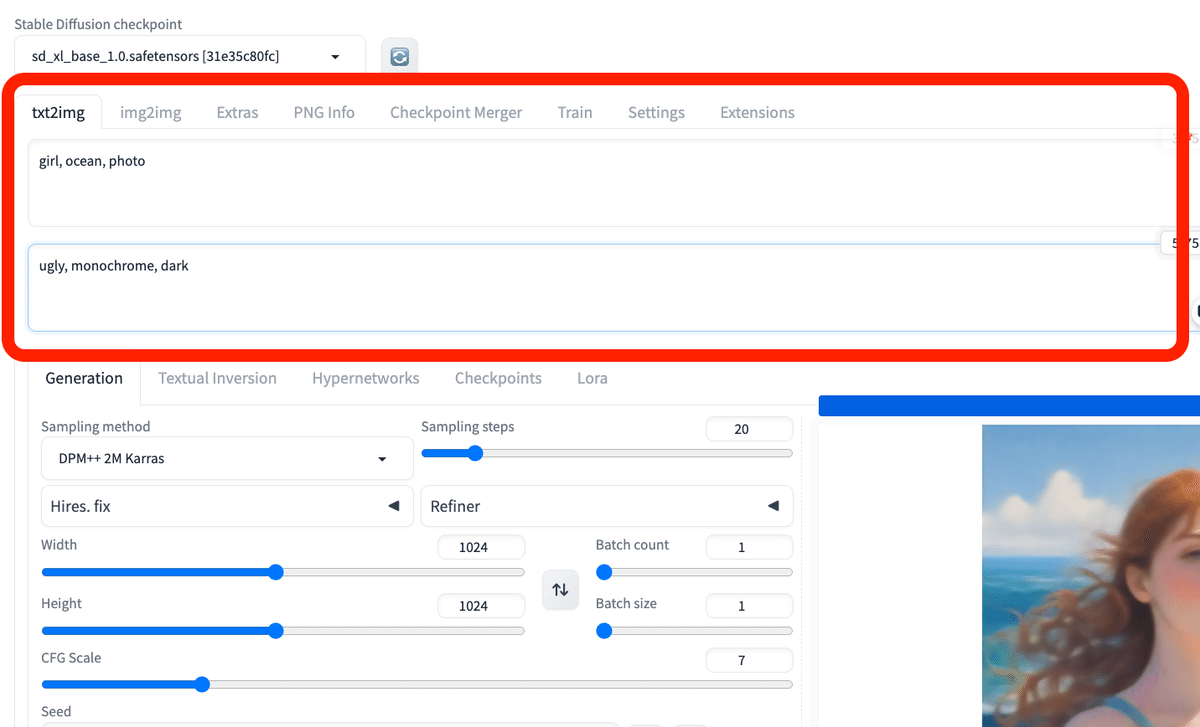Click the CFG Scale slider
Screen dimensions: 1200x727
[417, 684]
